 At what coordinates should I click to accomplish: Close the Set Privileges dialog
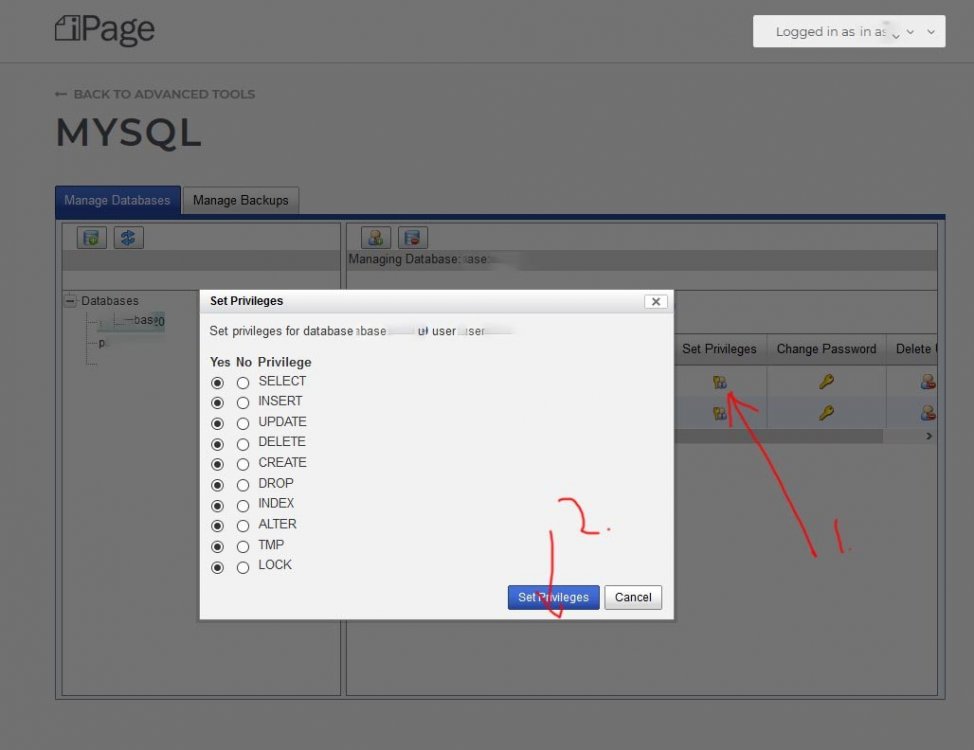655,301
